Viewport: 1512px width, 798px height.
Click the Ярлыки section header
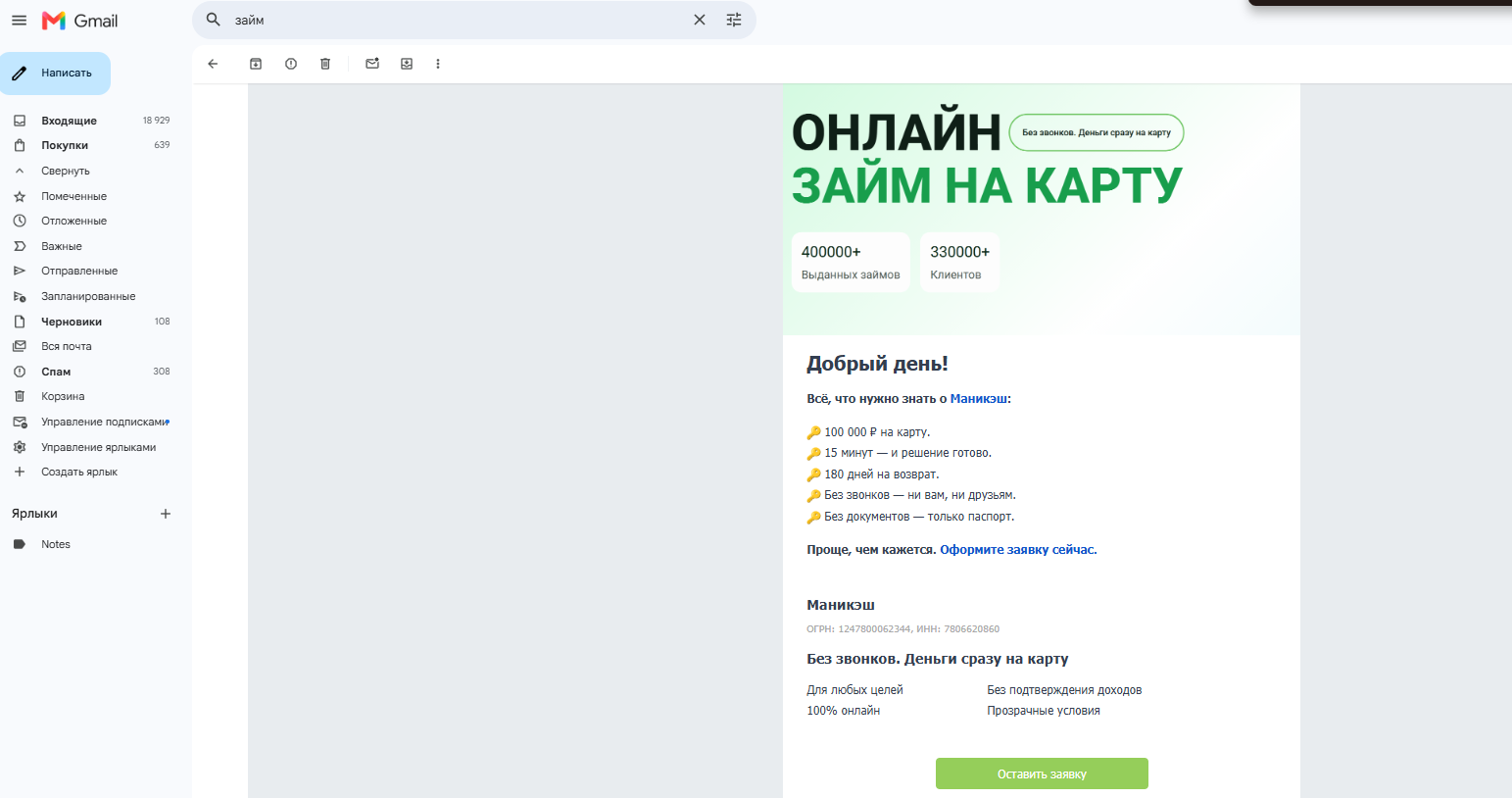(34, 514)
